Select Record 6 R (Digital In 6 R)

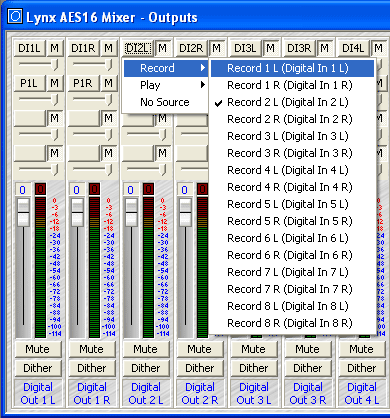tap(292, 255)
